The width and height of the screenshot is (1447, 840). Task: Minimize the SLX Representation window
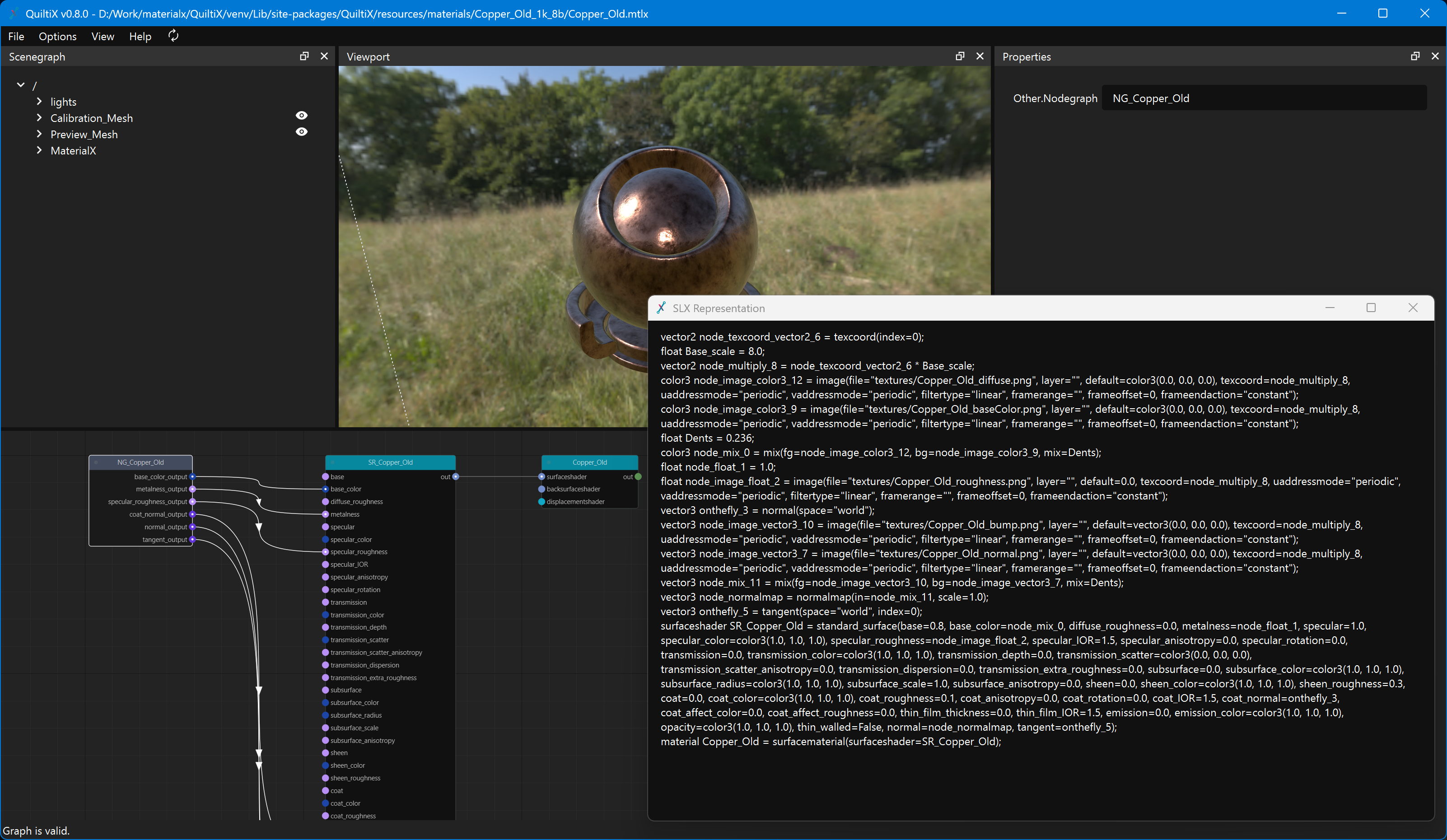(x=1330, y=308)
